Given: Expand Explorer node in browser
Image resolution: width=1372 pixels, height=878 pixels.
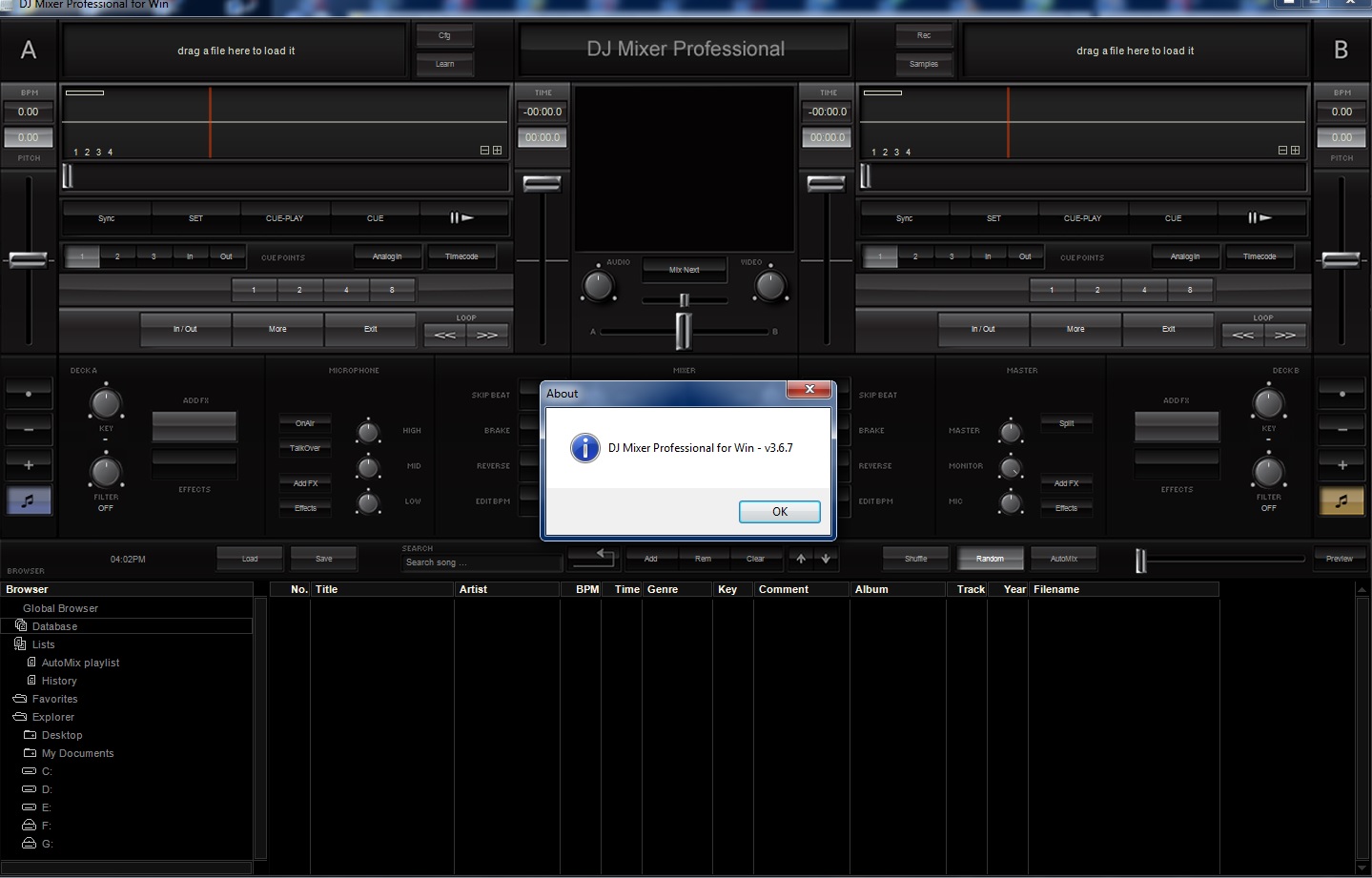Looking at the screenshot, I should coord(52,717).
